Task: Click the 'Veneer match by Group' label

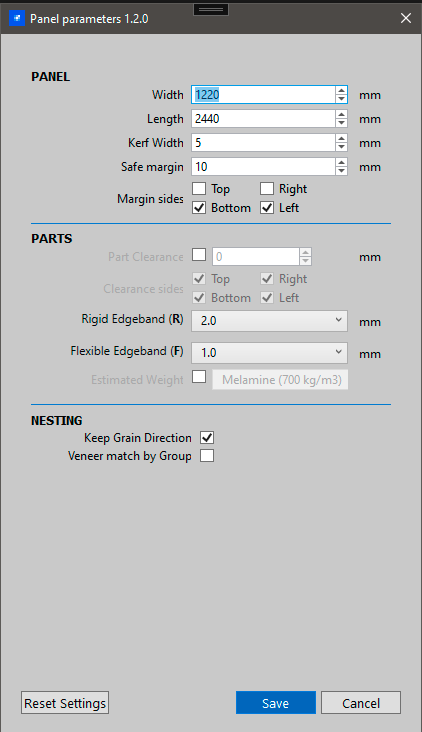Action: [x=130, y=456]
